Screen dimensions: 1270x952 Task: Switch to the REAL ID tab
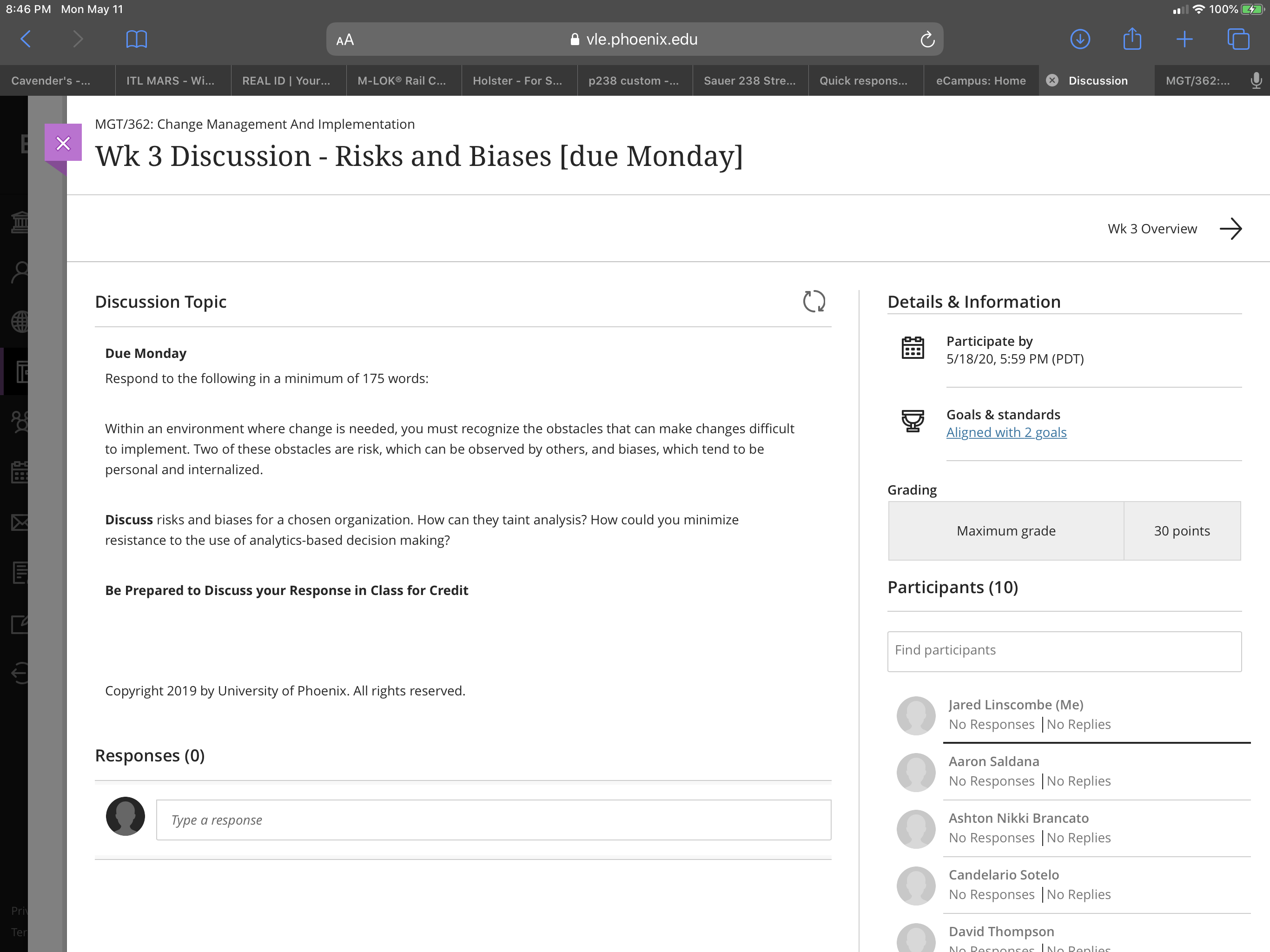[288, 80]
